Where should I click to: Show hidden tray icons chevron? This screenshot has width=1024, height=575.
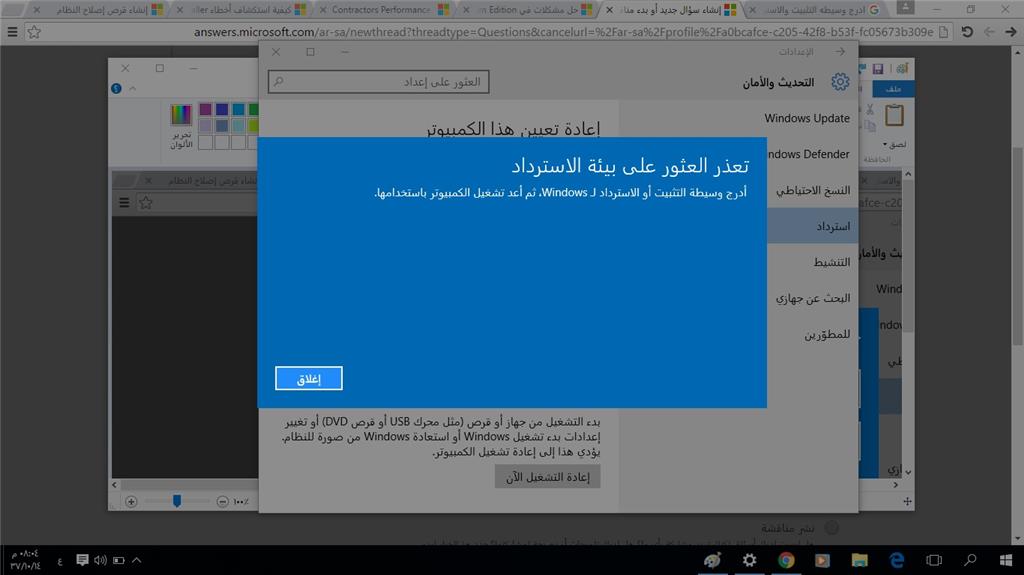136,560
